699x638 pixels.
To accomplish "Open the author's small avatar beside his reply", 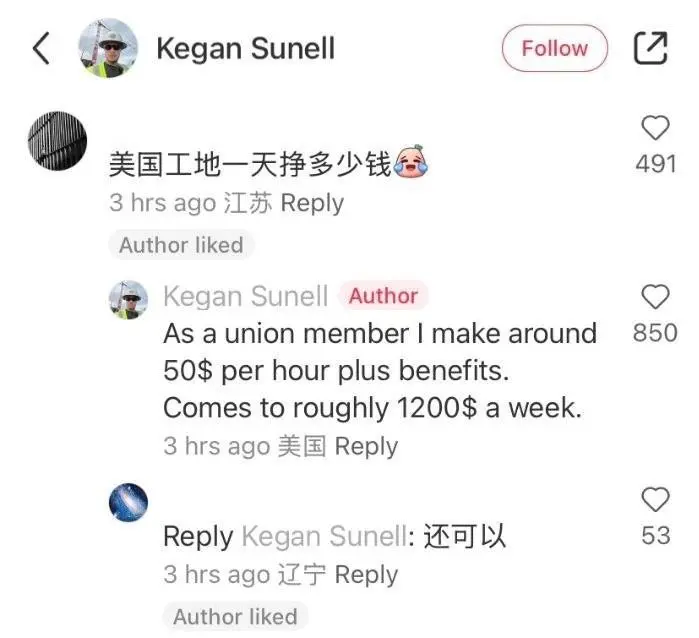I will (128, 300).
